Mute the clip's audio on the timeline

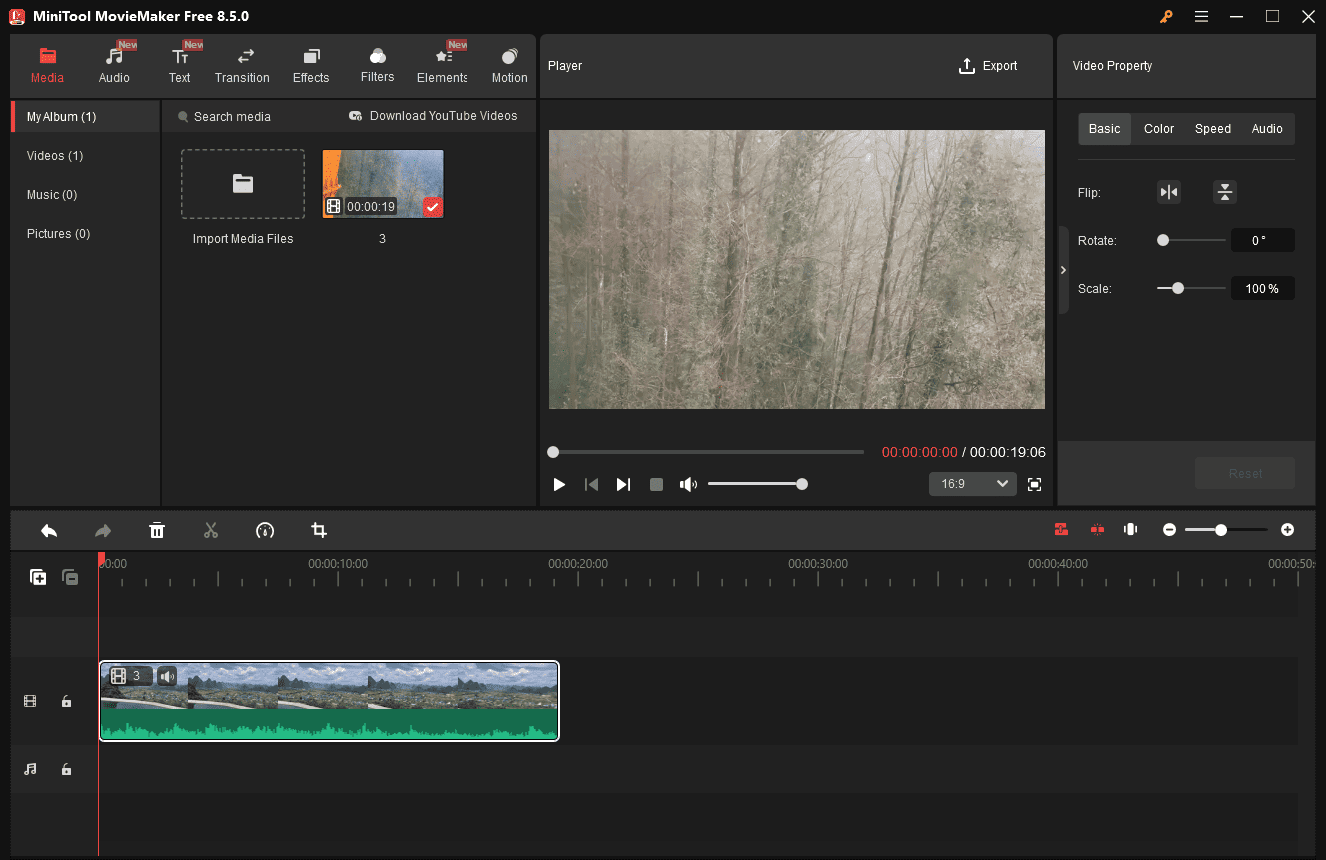coord(166,676)
